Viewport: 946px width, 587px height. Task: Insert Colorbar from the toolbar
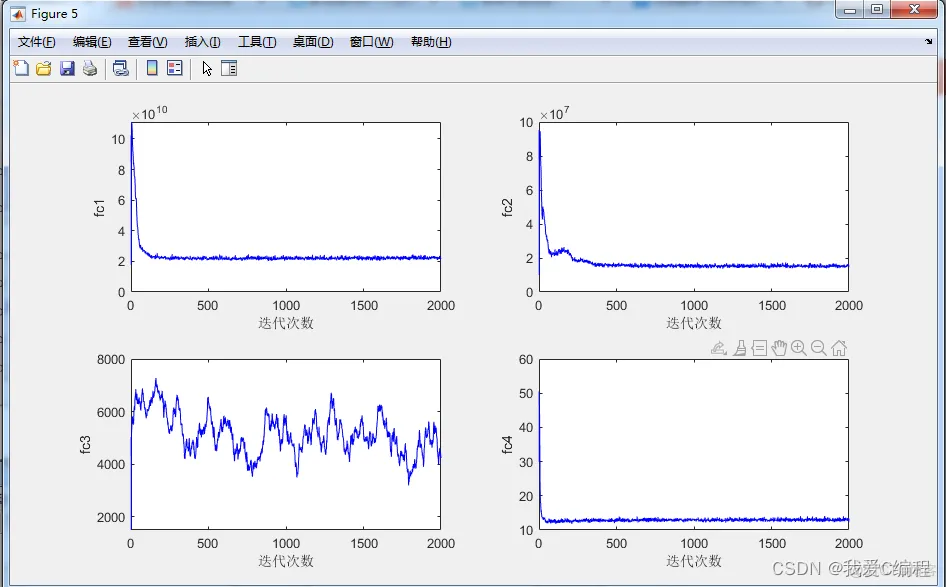click(x=152, y=68)
